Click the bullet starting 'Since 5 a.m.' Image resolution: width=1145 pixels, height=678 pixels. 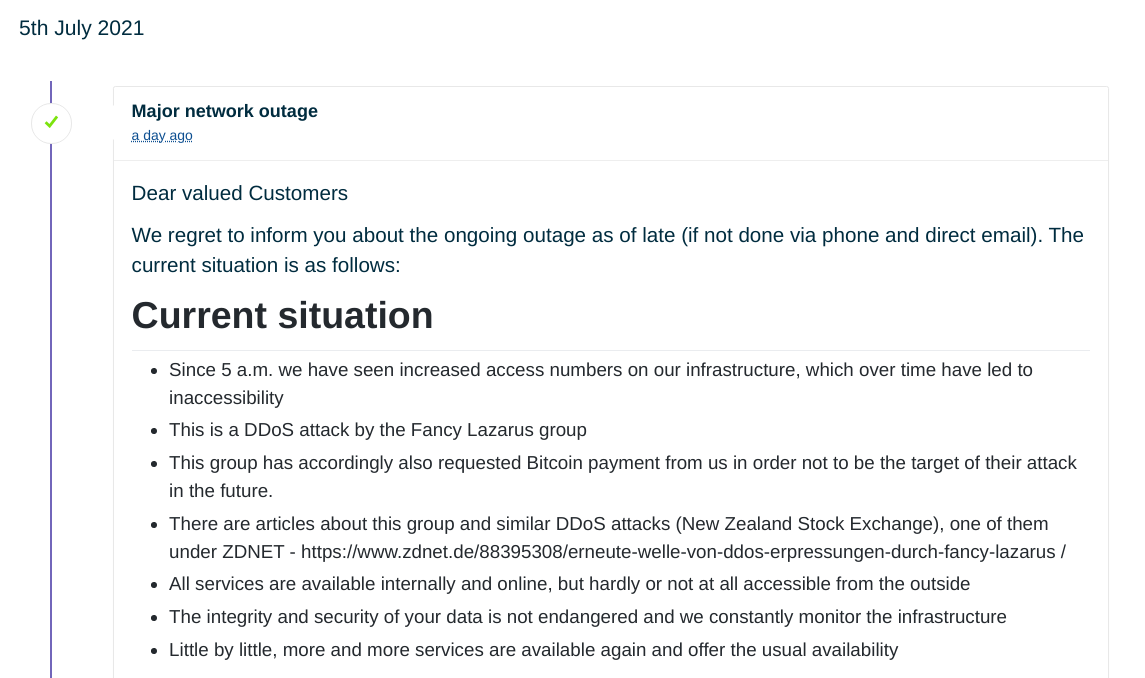[601, 384]
